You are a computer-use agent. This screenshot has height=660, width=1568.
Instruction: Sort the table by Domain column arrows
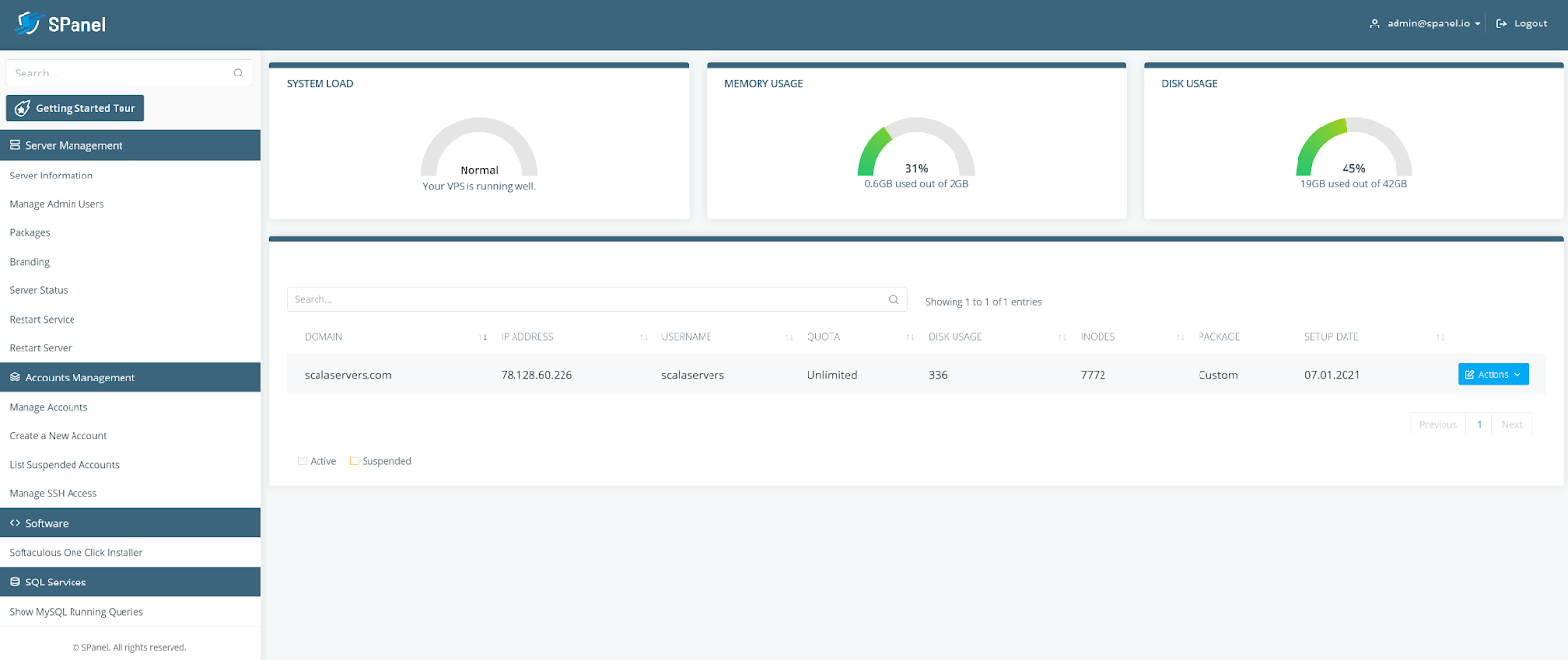tap(483, 337)
